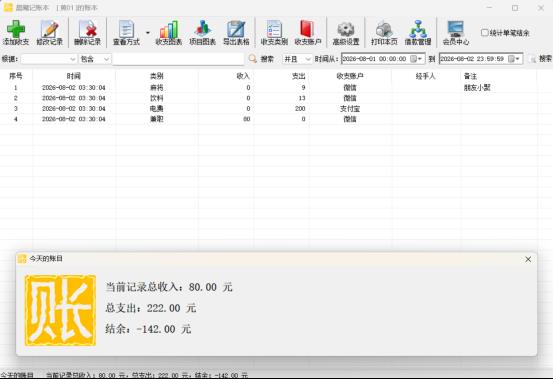Click the 支付宝 account cell

click(350, 109)
